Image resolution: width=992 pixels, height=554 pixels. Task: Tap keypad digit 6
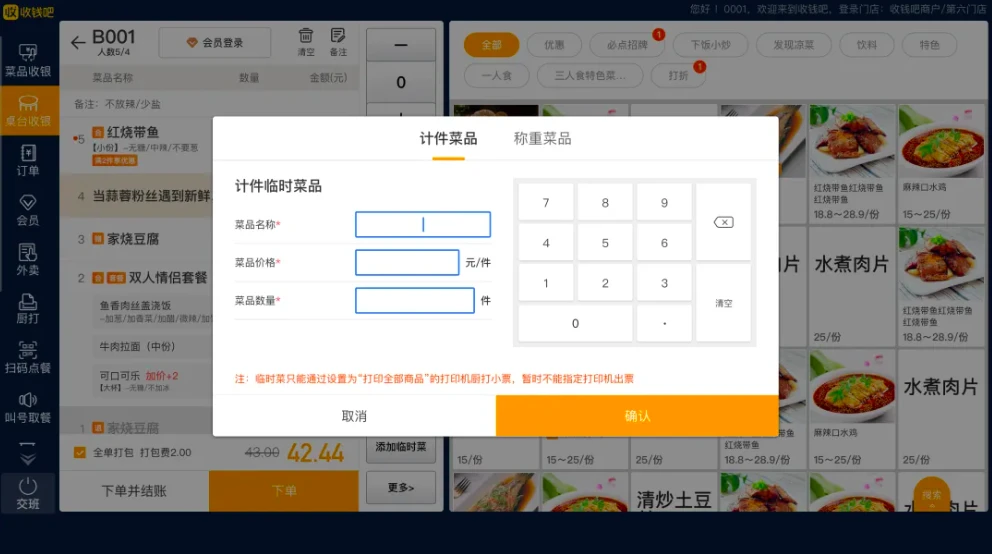click(x=664, y=243)
